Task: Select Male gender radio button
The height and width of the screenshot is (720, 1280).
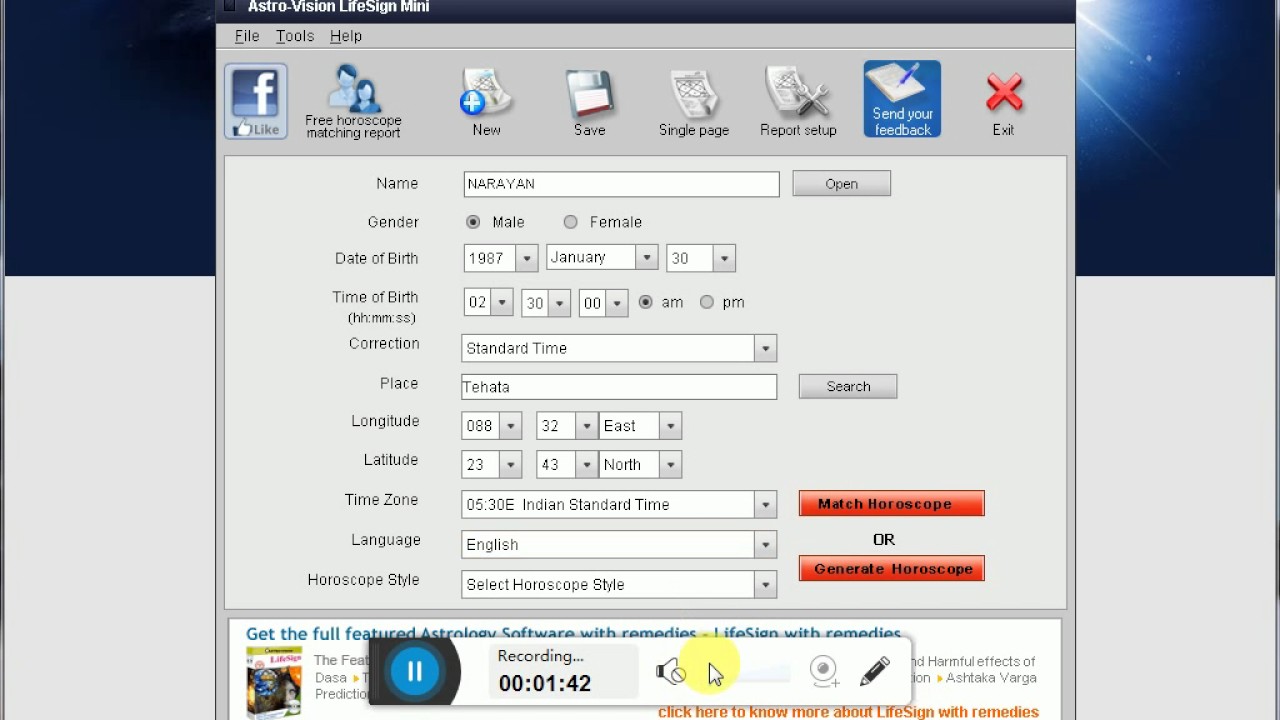Action: [x=473, y=222]
